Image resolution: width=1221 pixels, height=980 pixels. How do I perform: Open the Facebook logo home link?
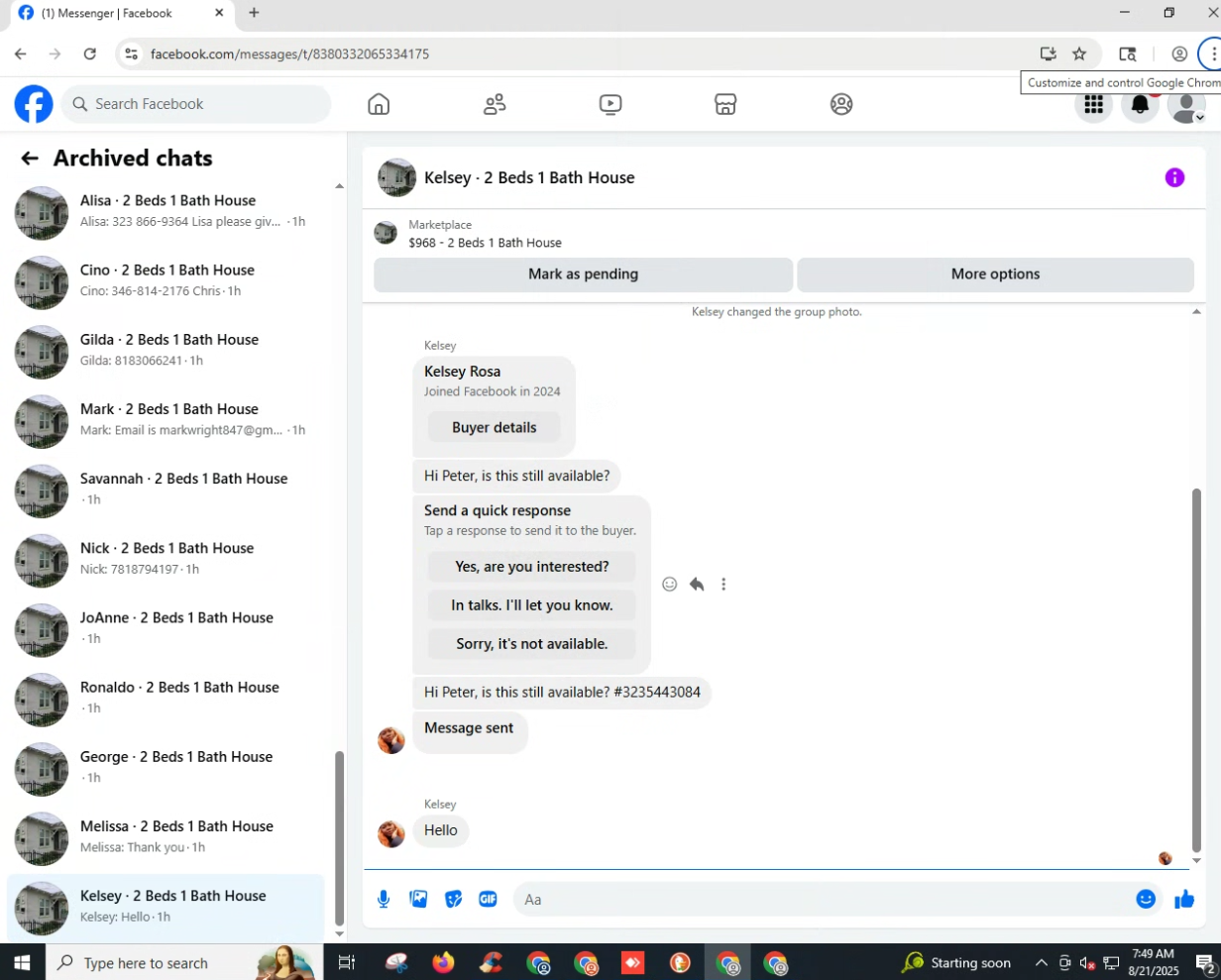pyautogui.click(x=34, y=104)
